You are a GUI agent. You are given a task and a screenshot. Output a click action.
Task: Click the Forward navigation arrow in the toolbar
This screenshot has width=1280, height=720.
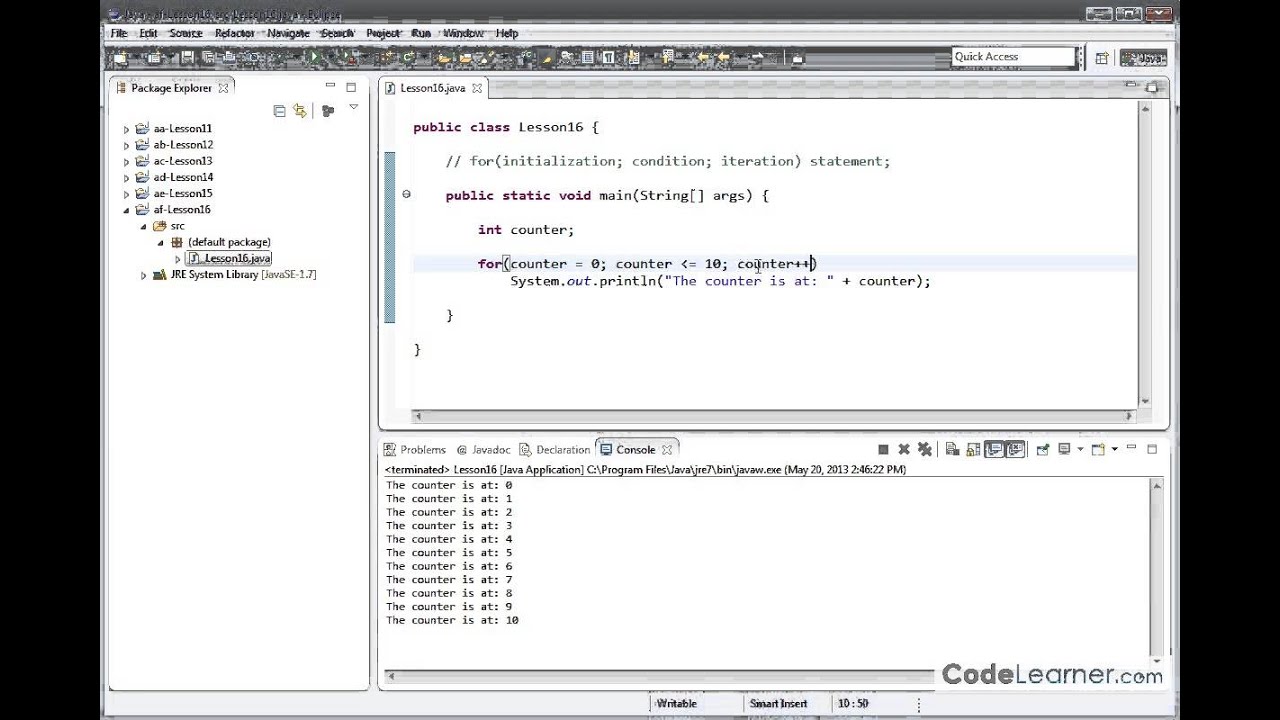(x=758, y=57)
